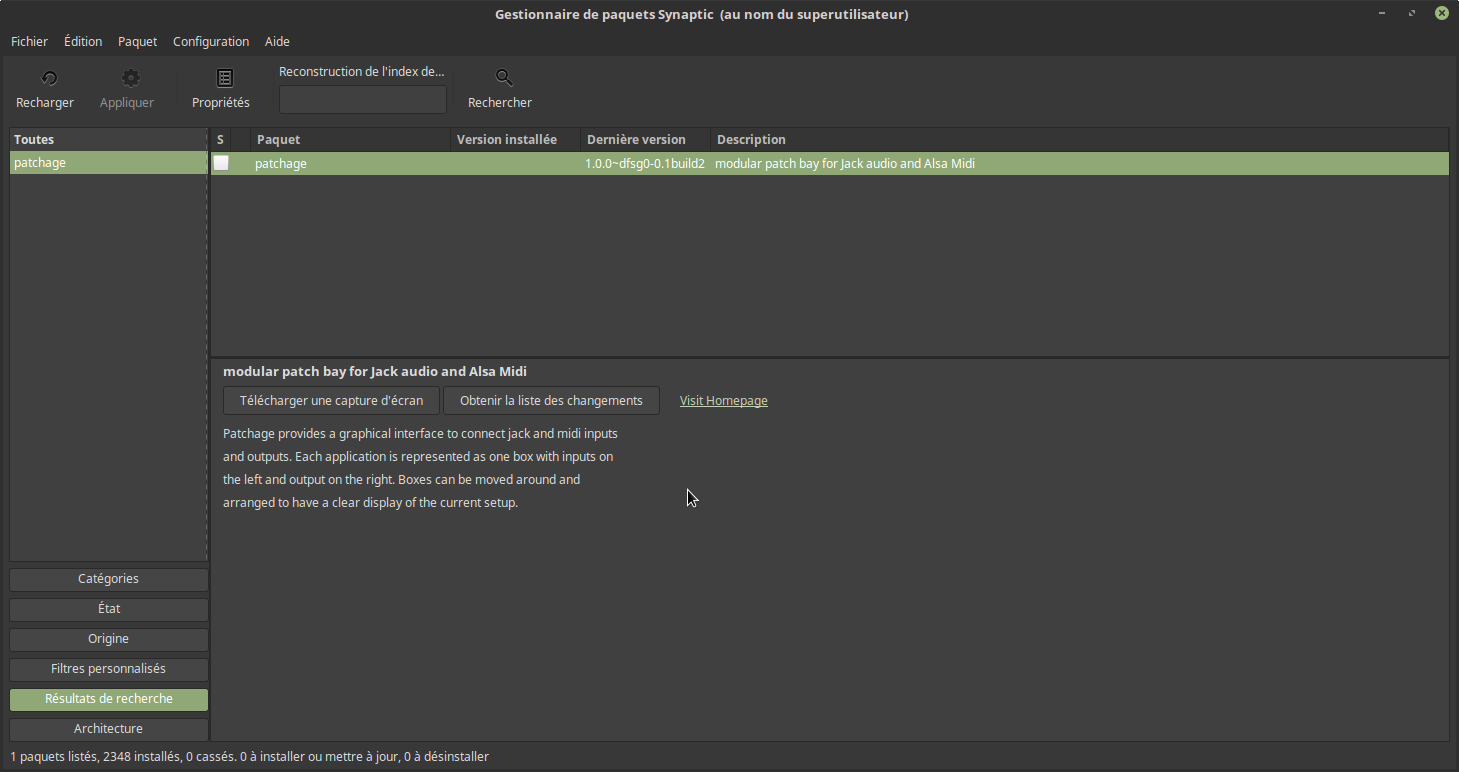The image size is (1459, 772).
Task: Open the Édition menu
Action: (83, 41)
